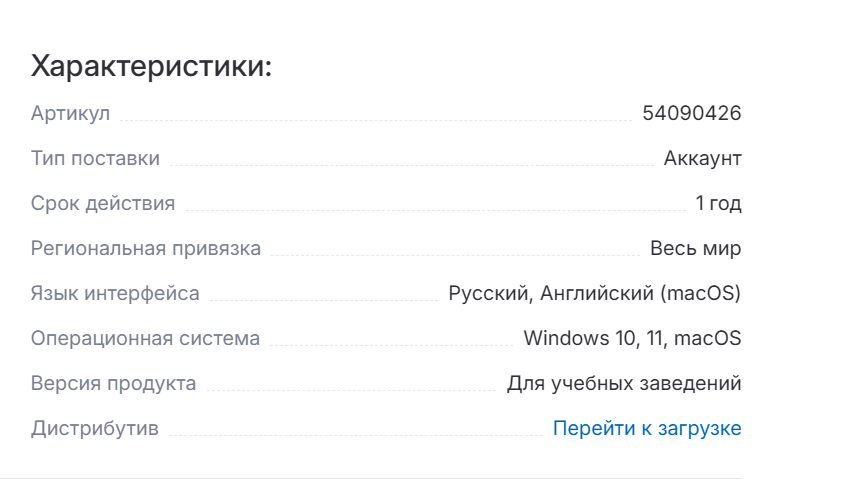Click the "Весь мир" region value
Image resolution: width=853 pixels, height=491 pixels.
pos(695,248)
